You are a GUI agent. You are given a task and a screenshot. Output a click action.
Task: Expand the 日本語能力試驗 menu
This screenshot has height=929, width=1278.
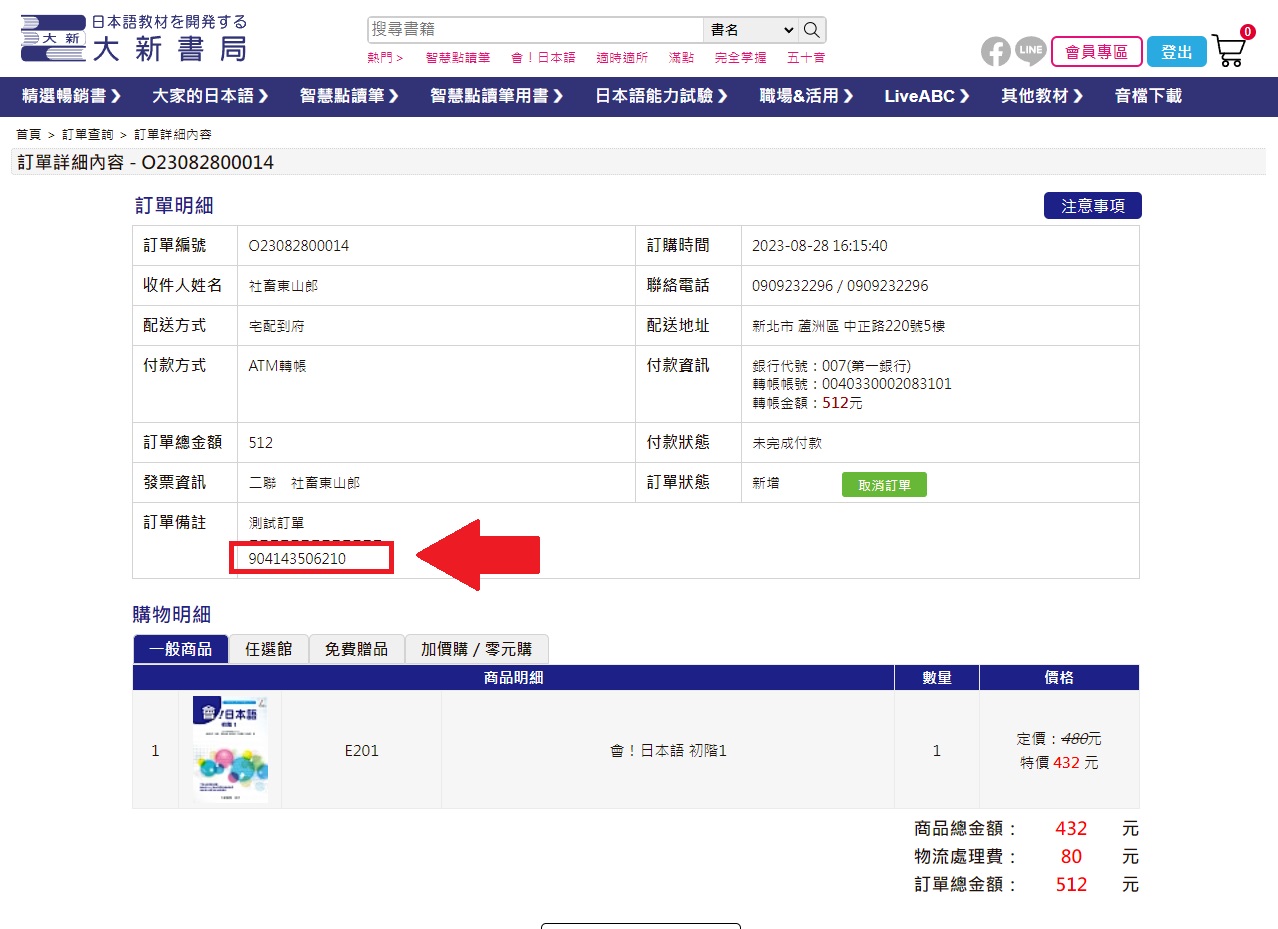[661, 96]
